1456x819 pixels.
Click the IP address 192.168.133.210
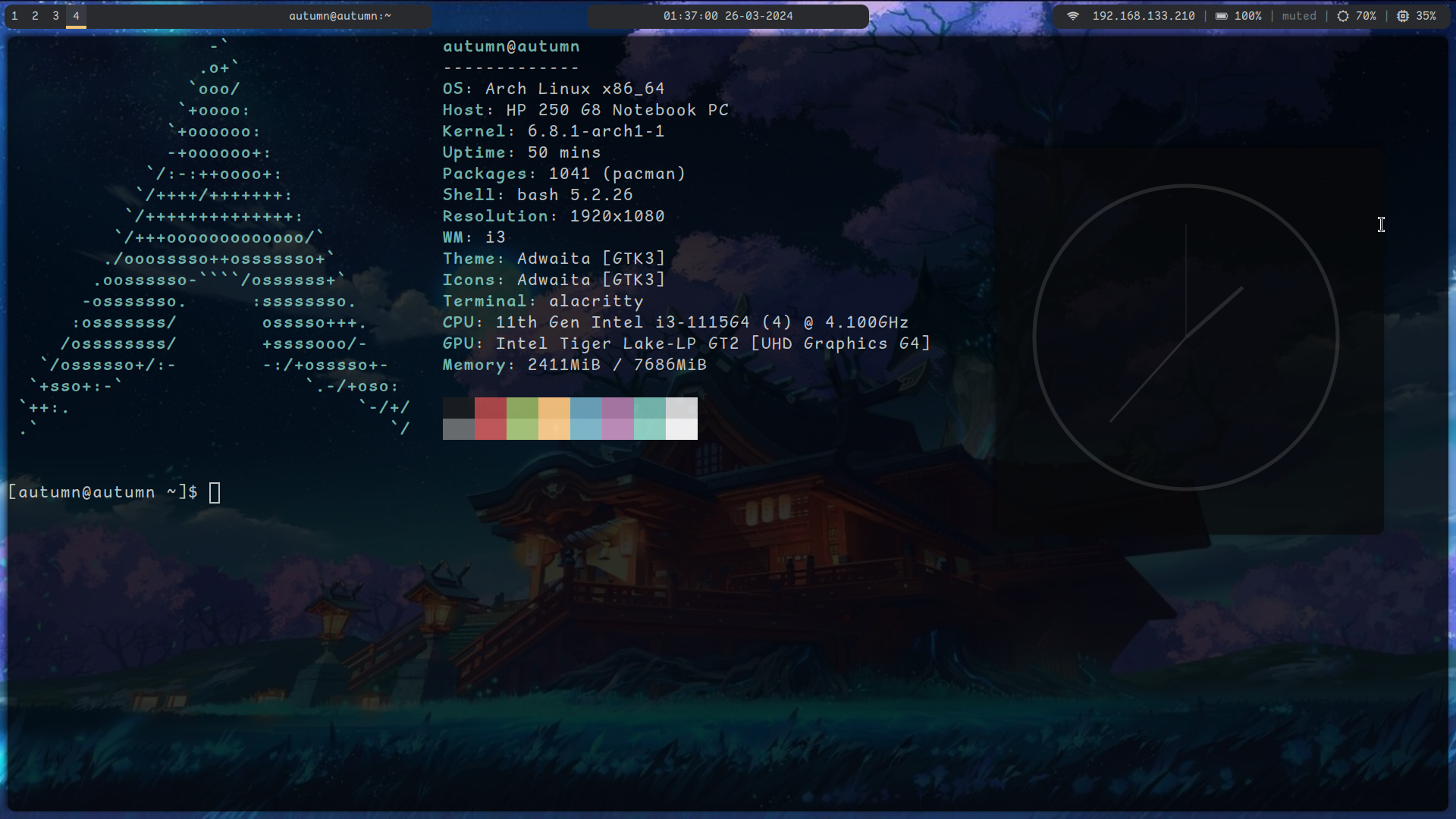click(x=1143, y=16)
